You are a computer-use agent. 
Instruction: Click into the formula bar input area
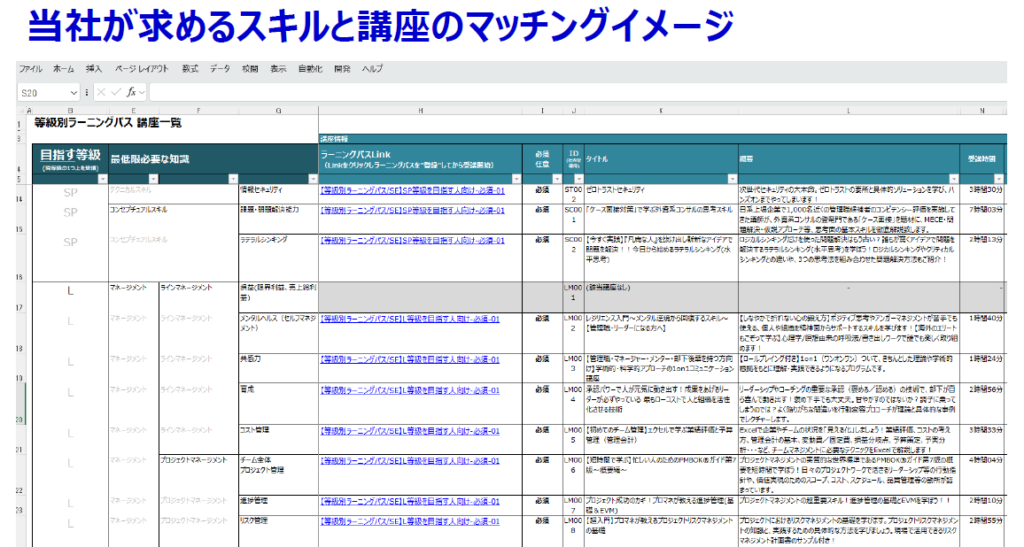point(578,93)
